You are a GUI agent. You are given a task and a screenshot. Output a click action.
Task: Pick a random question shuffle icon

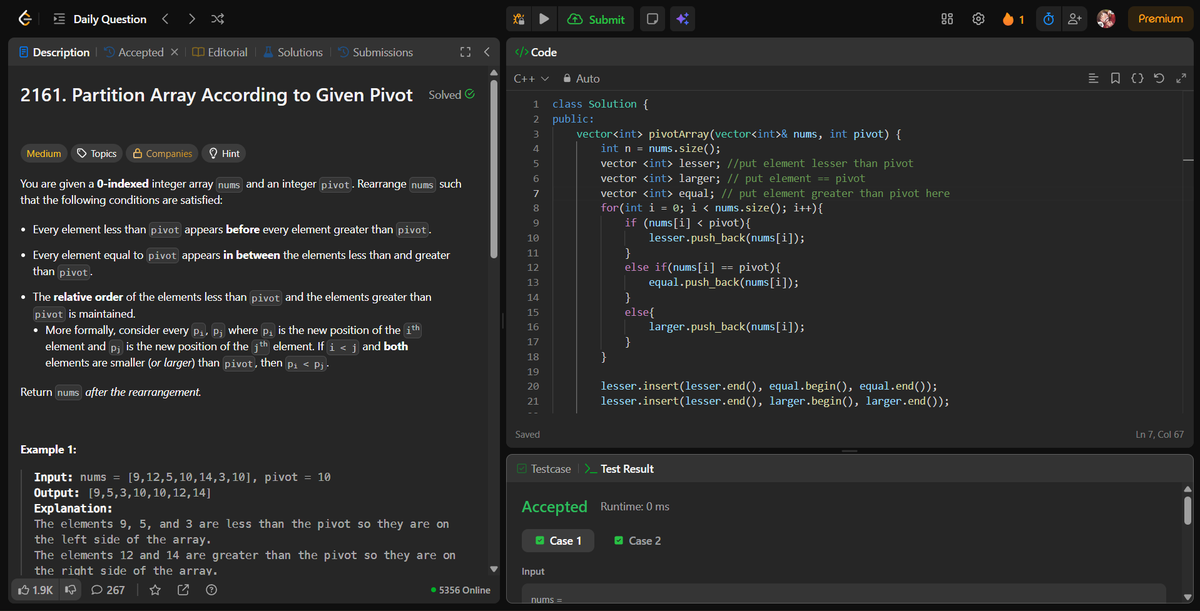tap(220, 19)
